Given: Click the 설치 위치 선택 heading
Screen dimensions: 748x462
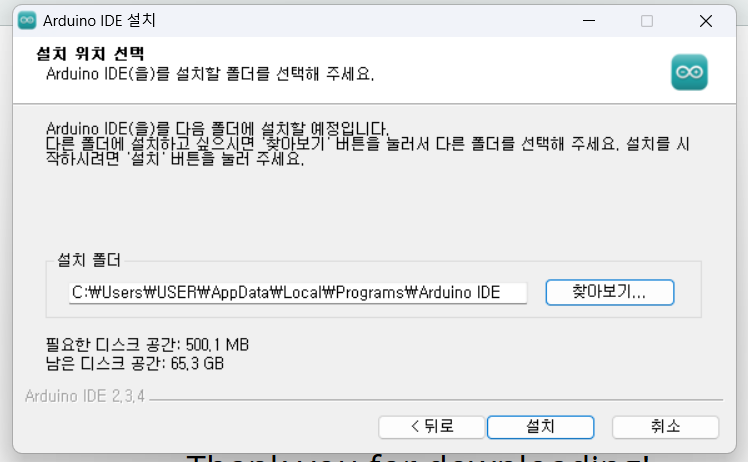Looking at the screenshot, I should [x=90, y=54].
